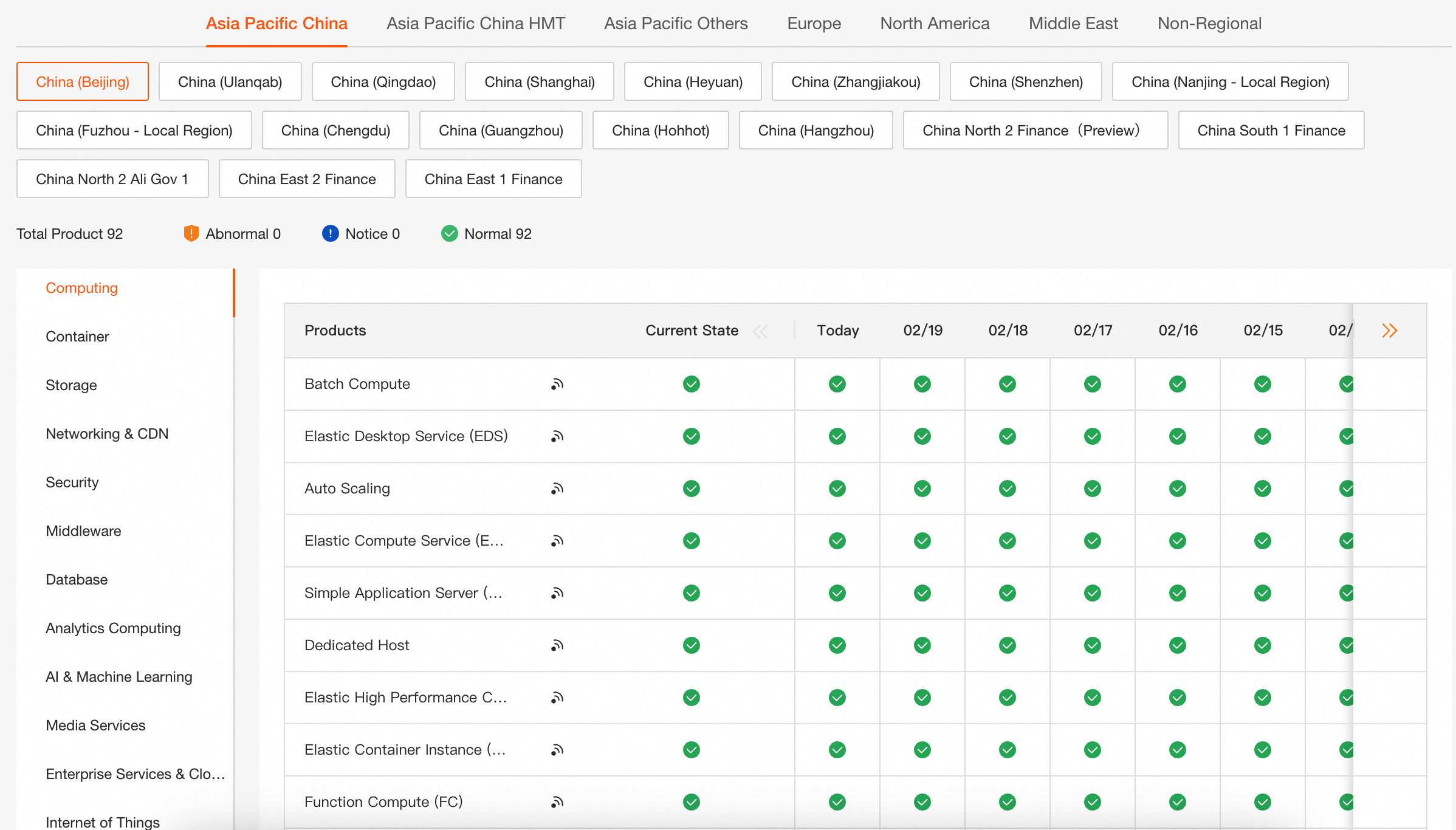Click the orange Abnormal shield icon
The image size is (1456, 830).
click(191, 233)
